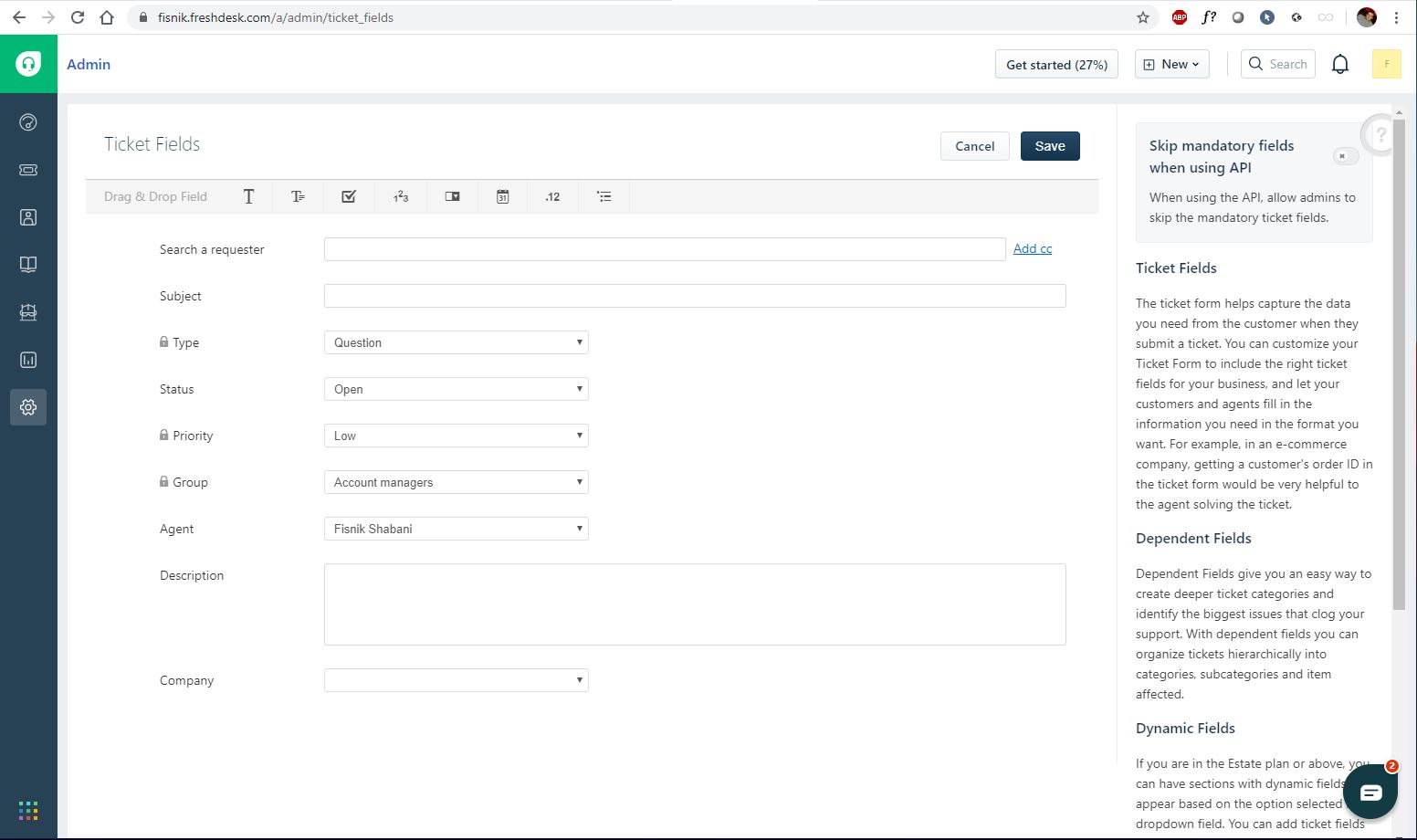
Task: Open the Dashboard gauge icon in sidebar
Action: point(28,122)
